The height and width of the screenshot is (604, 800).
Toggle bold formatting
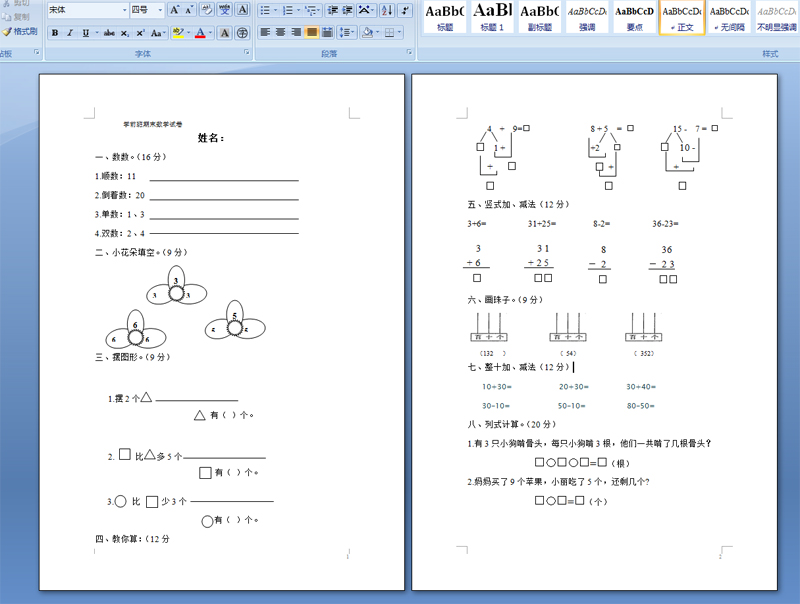tap(55, 33)
